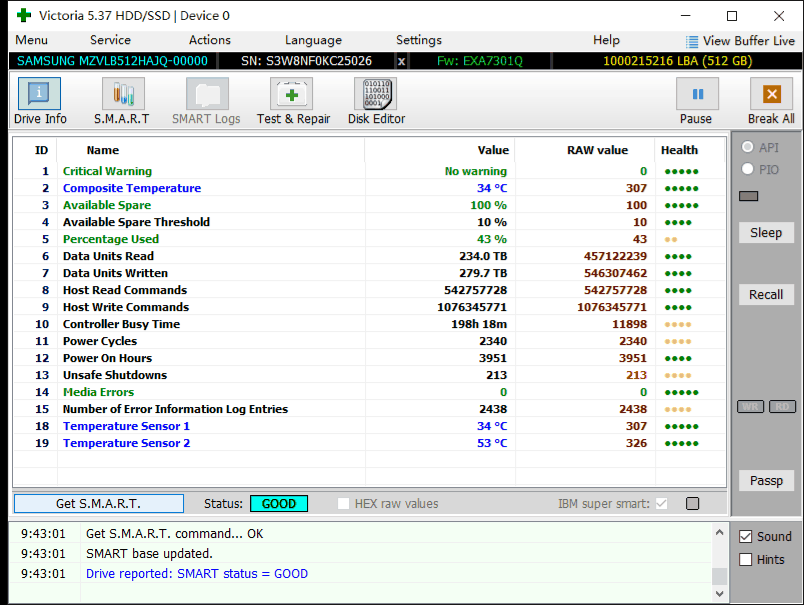Click the green cross Victoria app icon

click(24, 15)
